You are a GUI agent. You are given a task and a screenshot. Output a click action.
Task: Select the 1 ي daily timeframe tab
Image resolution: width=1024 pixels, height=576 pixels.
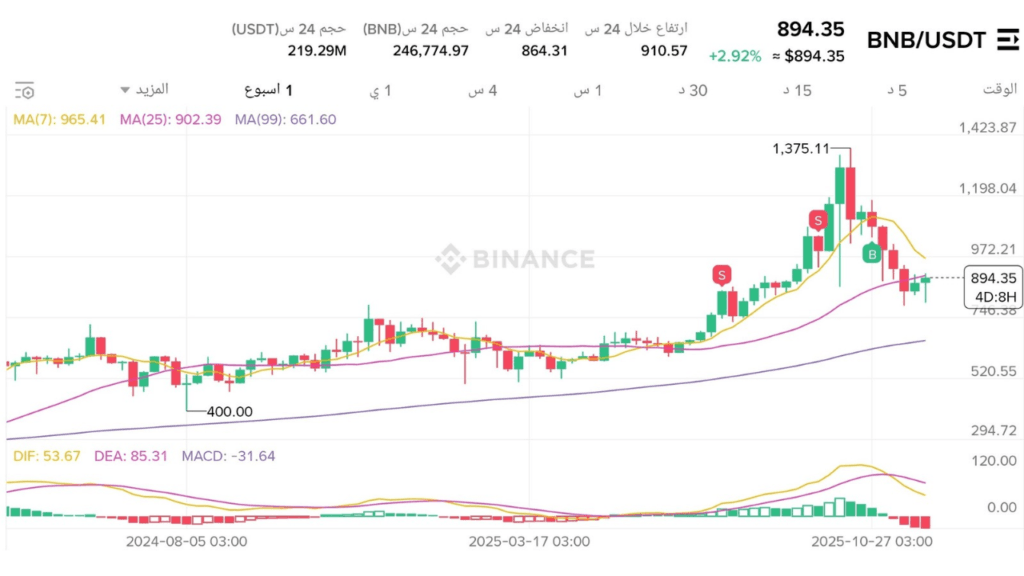[x=383, y=89]
